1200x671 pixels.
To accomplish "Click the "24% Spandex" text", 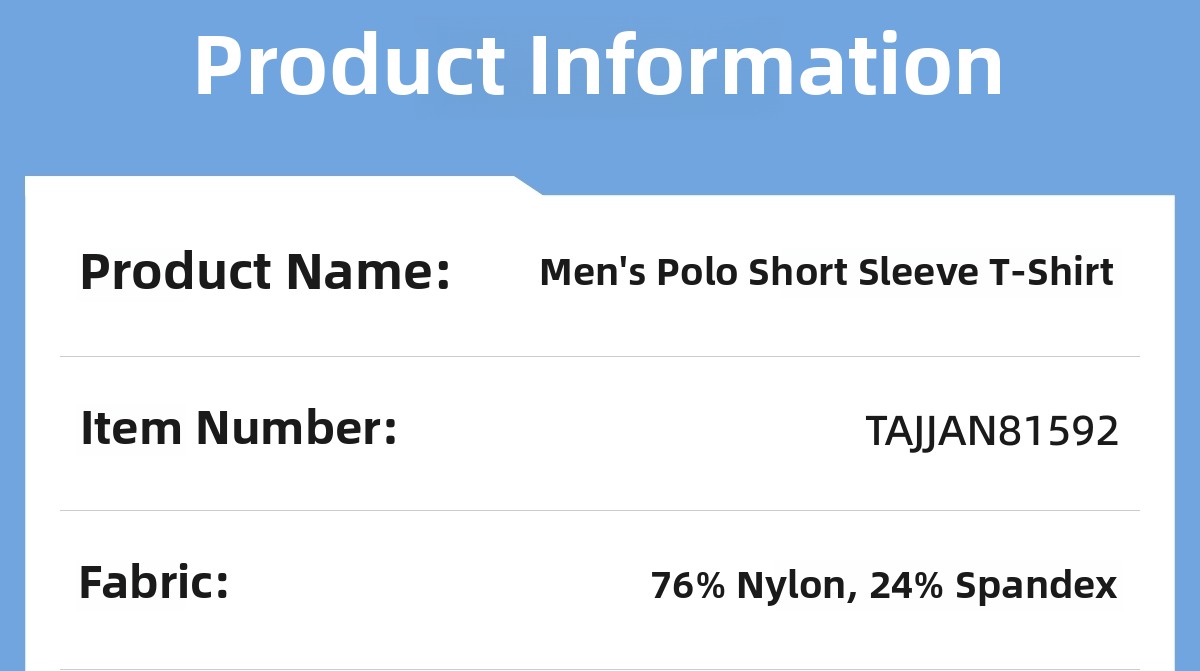I will click(993, 585).
